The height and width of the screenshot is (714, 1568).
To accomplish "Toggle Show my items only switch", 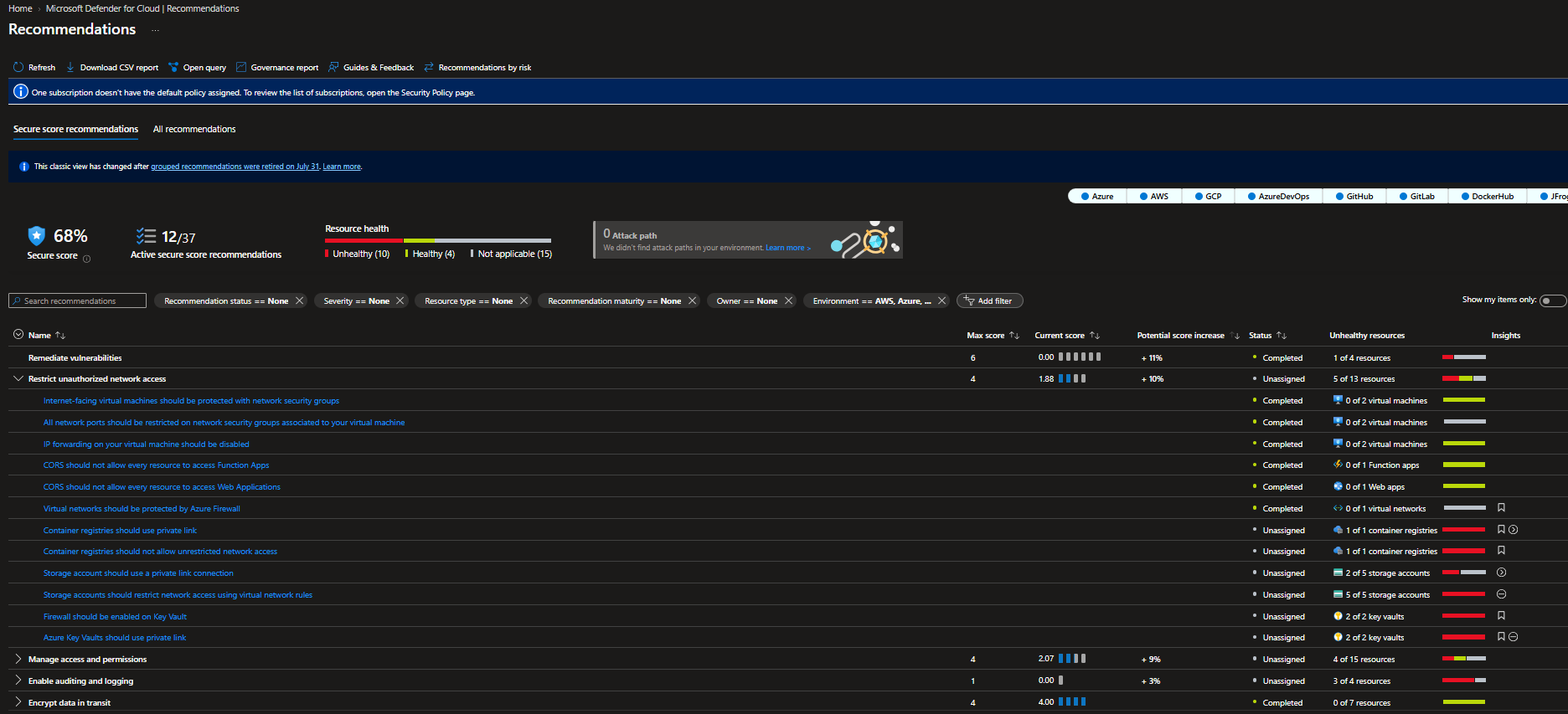I will coord(1552,300).
